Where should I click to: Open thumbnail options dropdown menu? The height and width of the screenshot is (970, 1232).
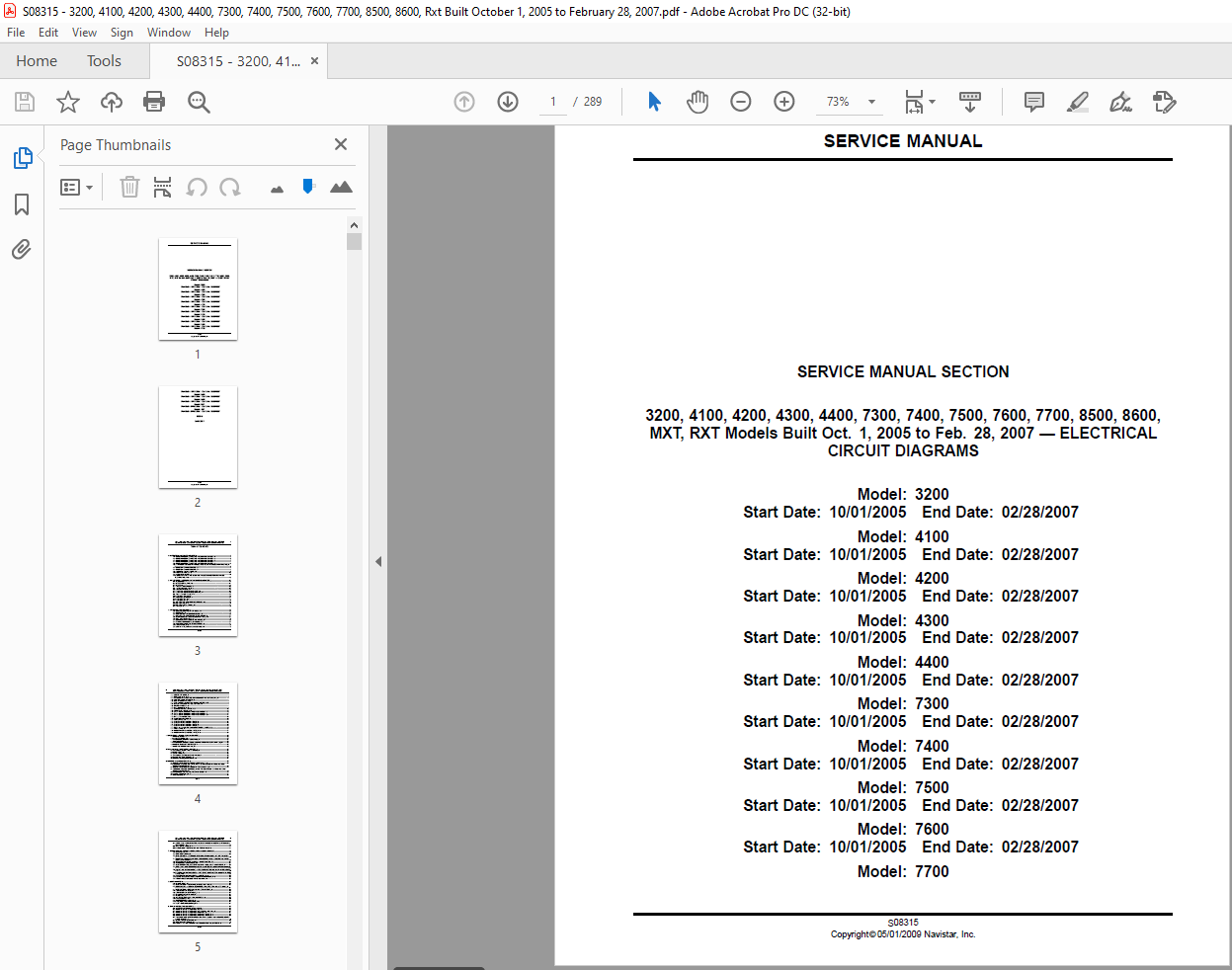click(x=76, y=187)
